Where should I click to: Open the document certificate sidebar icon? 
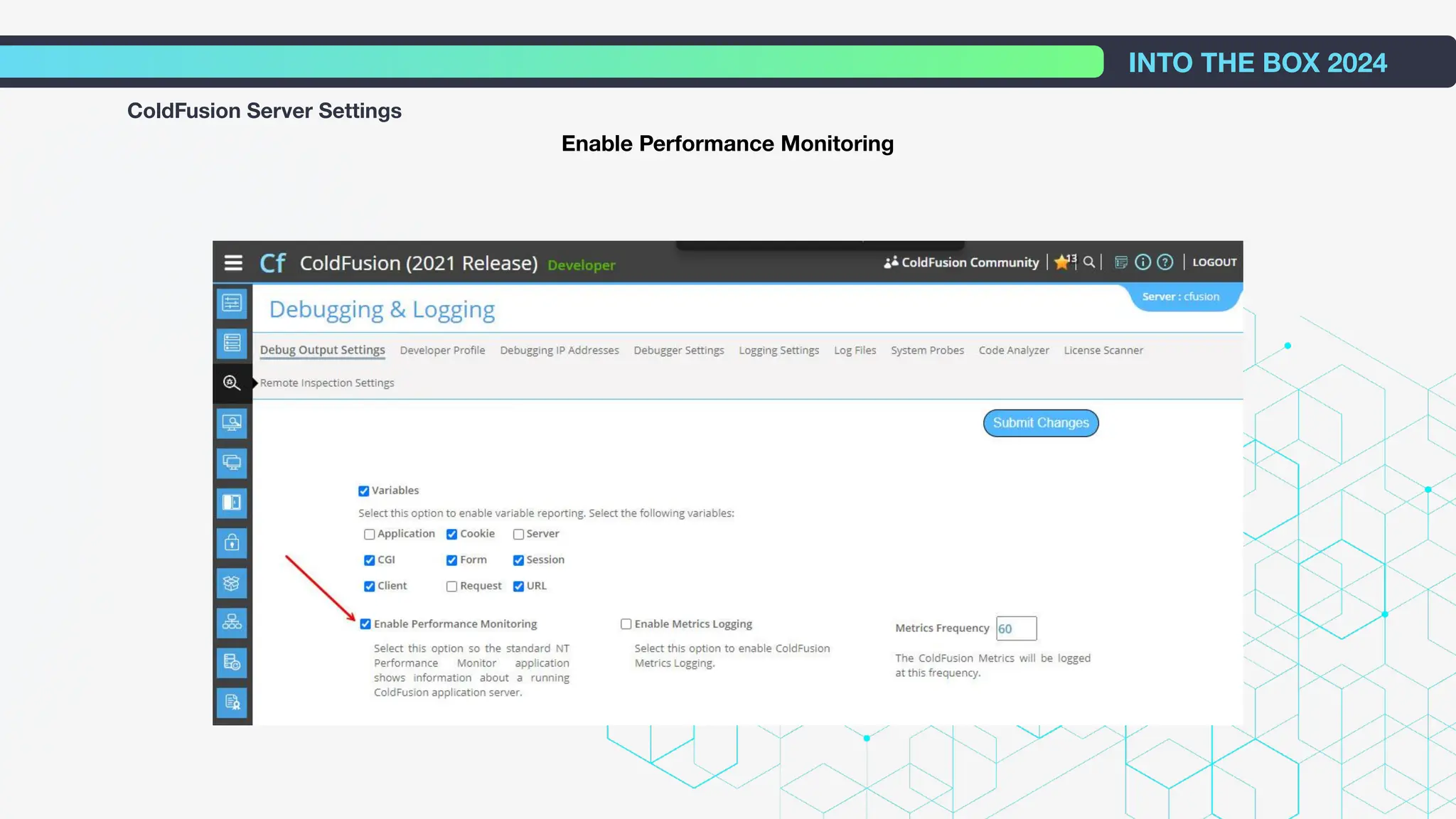tap(232, 703)
